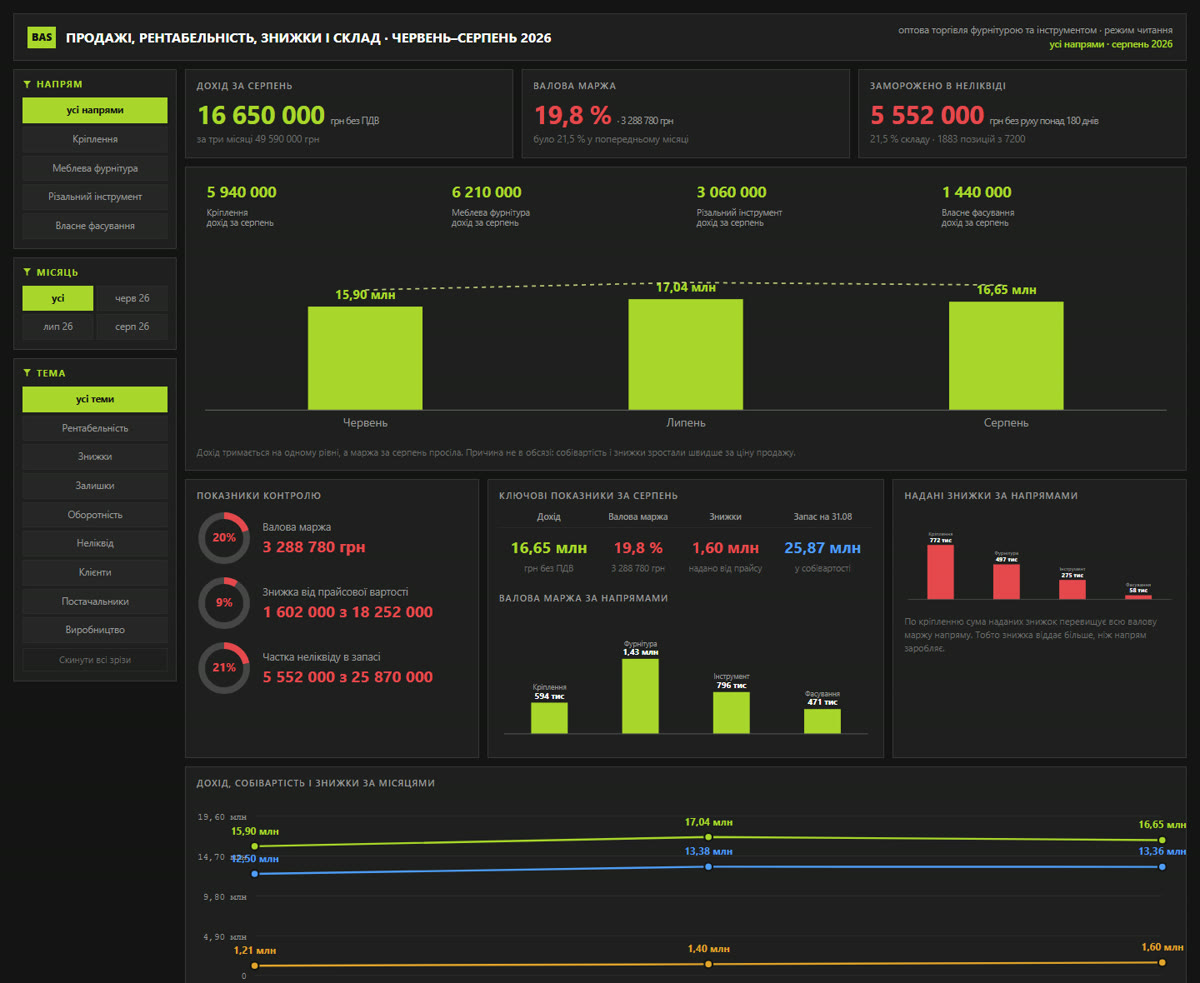Switch to the Знижки topic in ТЕМА panel
The width and height of the screenshot is (1200, 983).
click(x=95, y=457)
